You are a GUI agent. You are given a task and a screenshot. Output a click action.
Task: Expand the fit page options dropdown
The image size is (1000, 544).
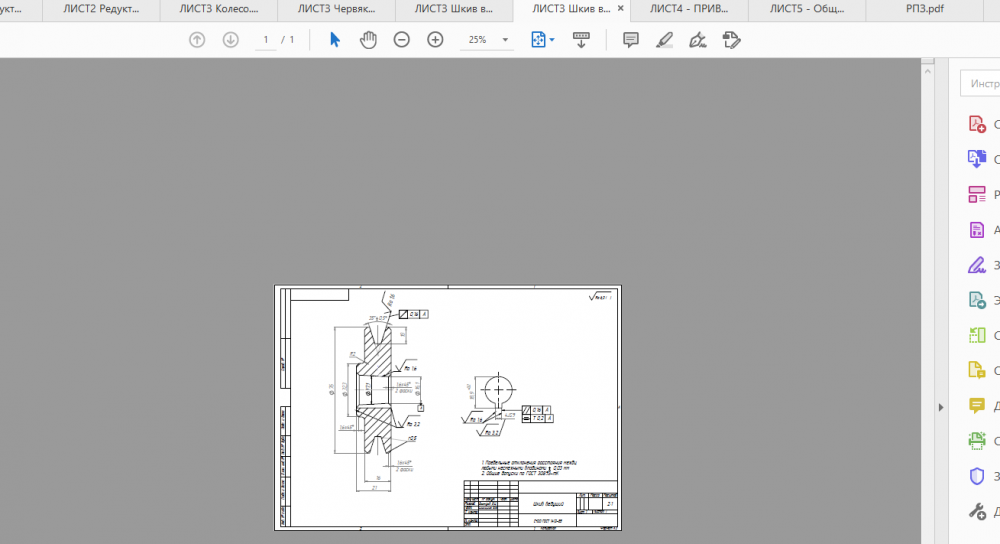point(551,40)
